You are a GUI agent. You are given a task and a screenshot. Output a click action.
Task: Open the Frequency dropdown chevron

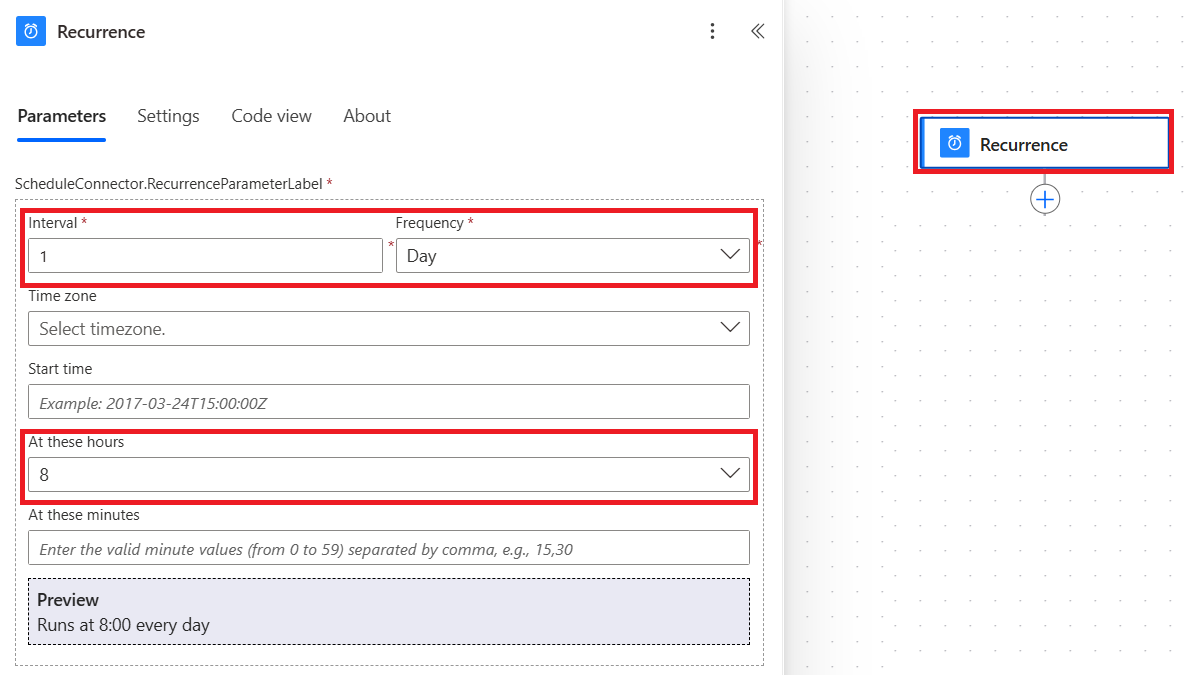click(x=731, y=255)
